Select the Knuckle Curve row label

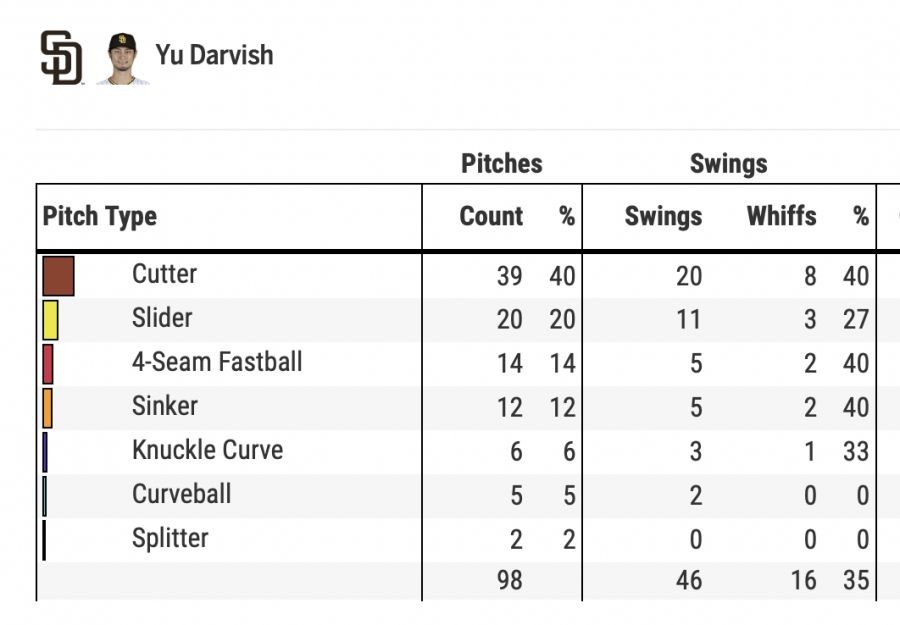(x=207, y=450)
